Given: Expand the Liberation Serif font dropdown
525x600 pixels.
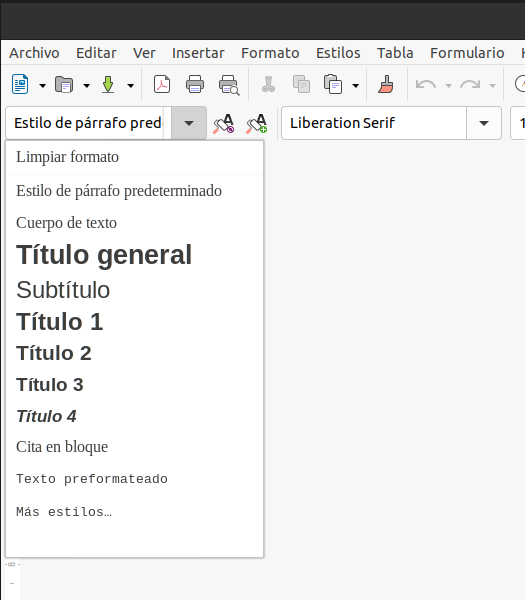Looking at the screenshot, I should pos(484,123).
